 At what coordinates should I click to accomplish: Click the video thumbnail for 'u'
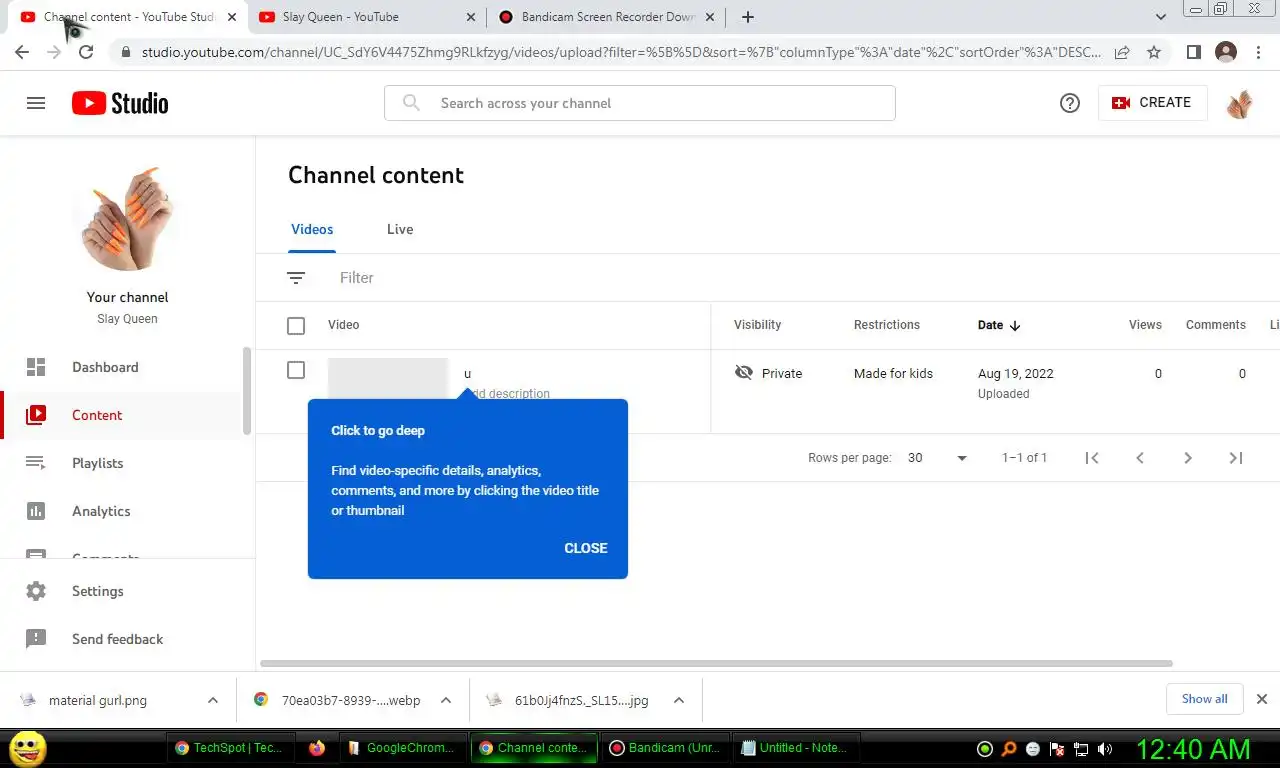click(x=388, y=378)
